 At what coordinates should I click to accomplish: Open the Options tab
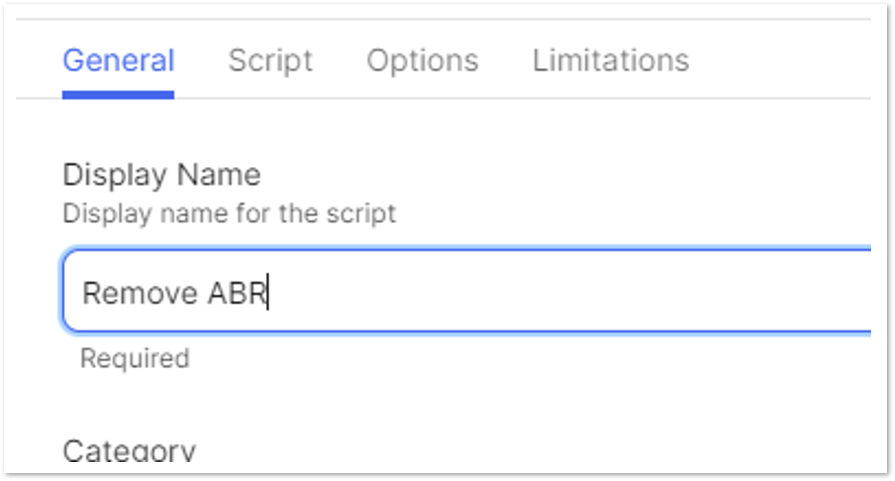point(422,60)
